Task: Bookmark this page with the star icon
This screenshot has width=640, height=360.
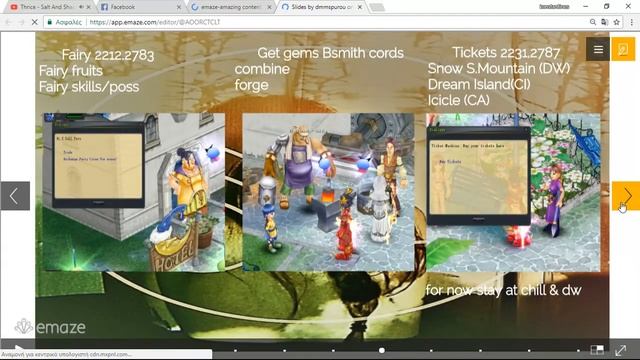Action: 616,22
